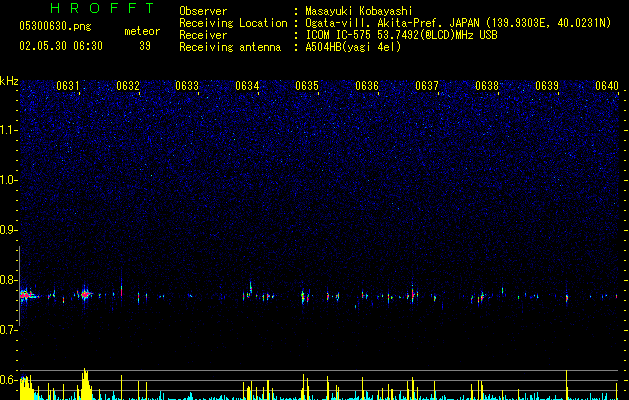
Task: Click the kHz axis unit label
Action: pyautogui.click(x=9, y=81)
